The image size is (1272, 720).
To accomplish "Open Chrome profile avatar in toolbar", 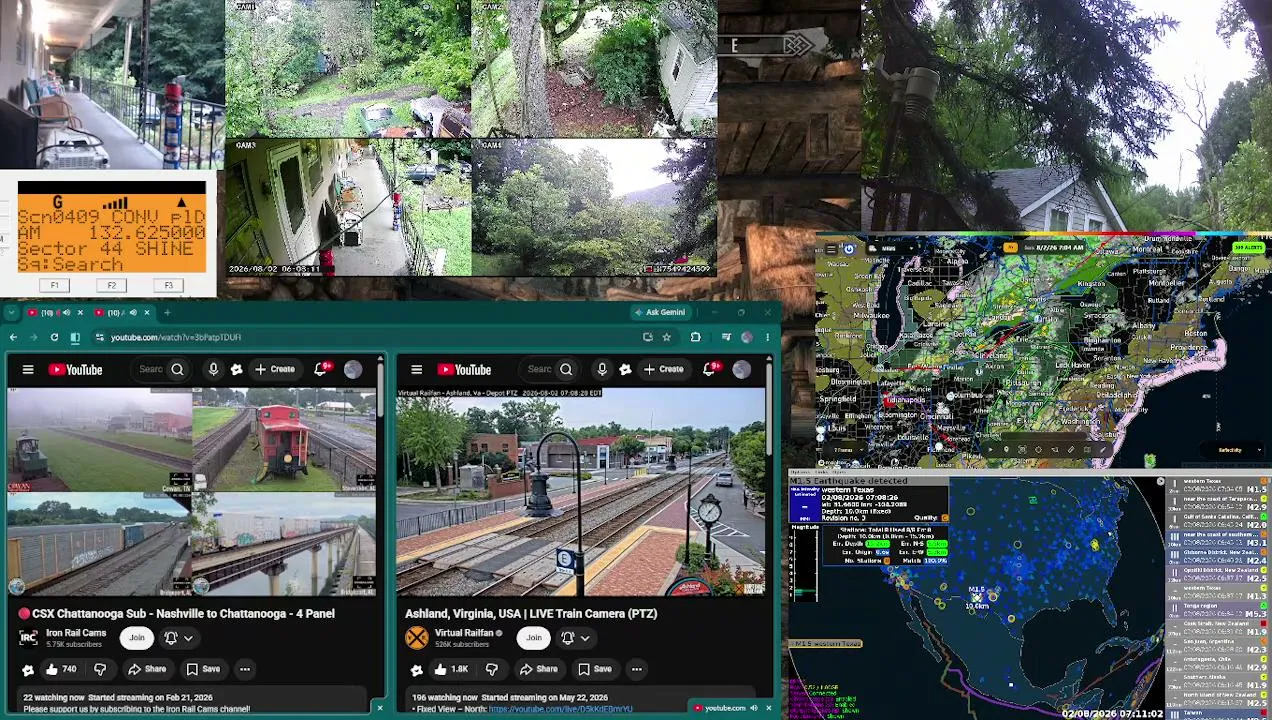I will (747, 337).
